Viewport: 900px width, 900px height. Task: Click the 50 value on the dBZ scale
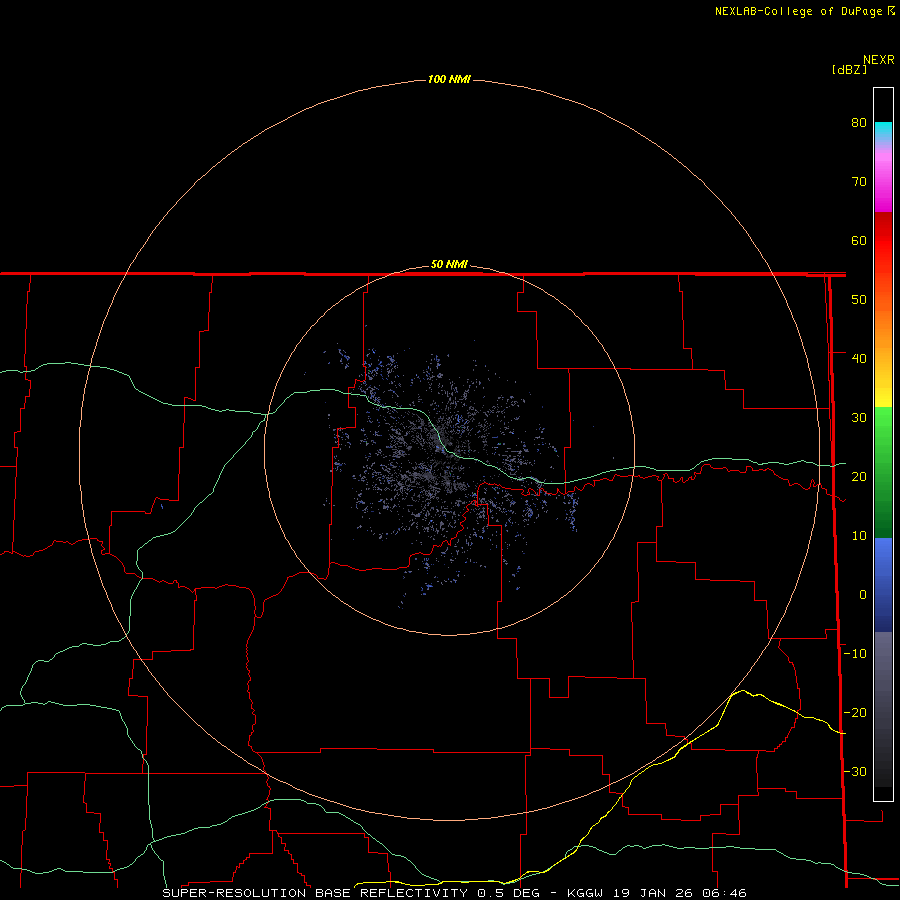(x=859, y=300)
